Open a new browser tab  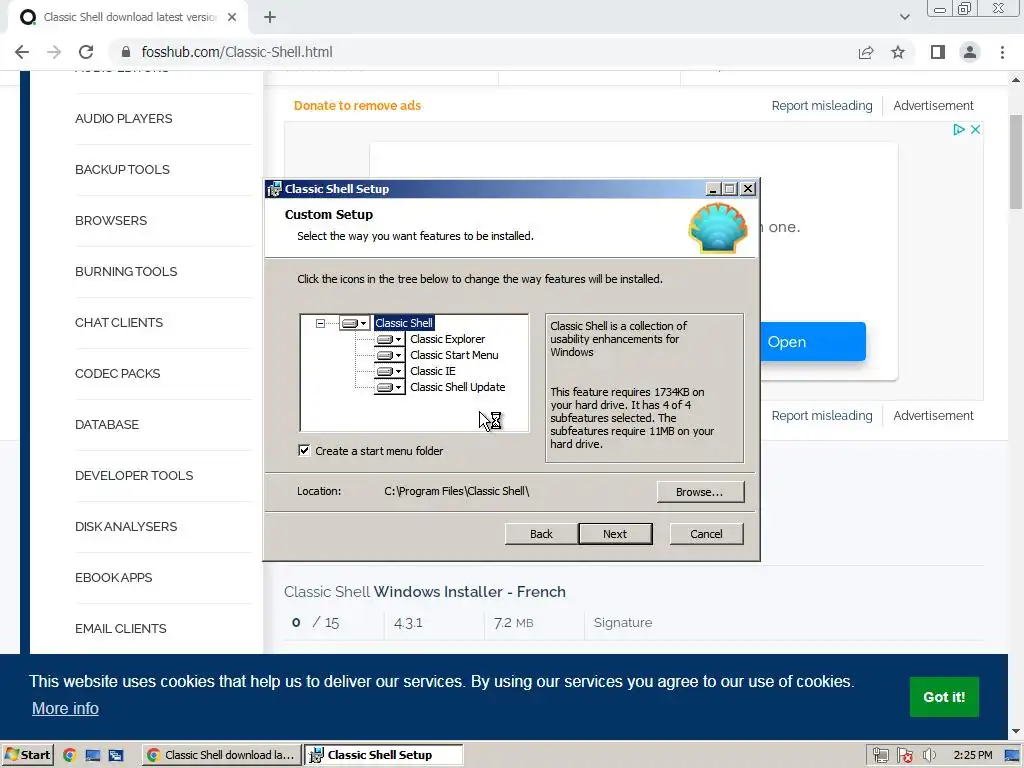click(270, 18)
